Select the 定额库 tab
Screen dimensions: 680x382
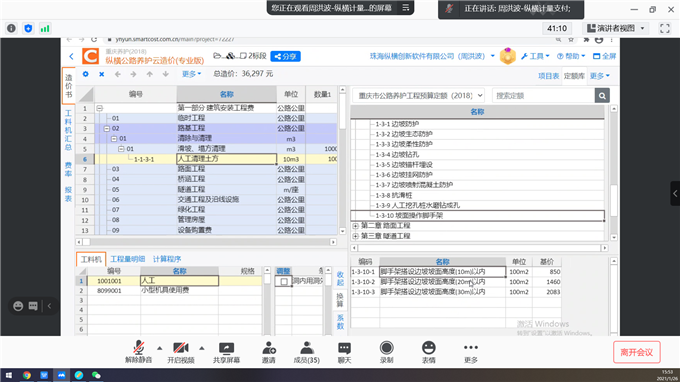pos(574,76)
